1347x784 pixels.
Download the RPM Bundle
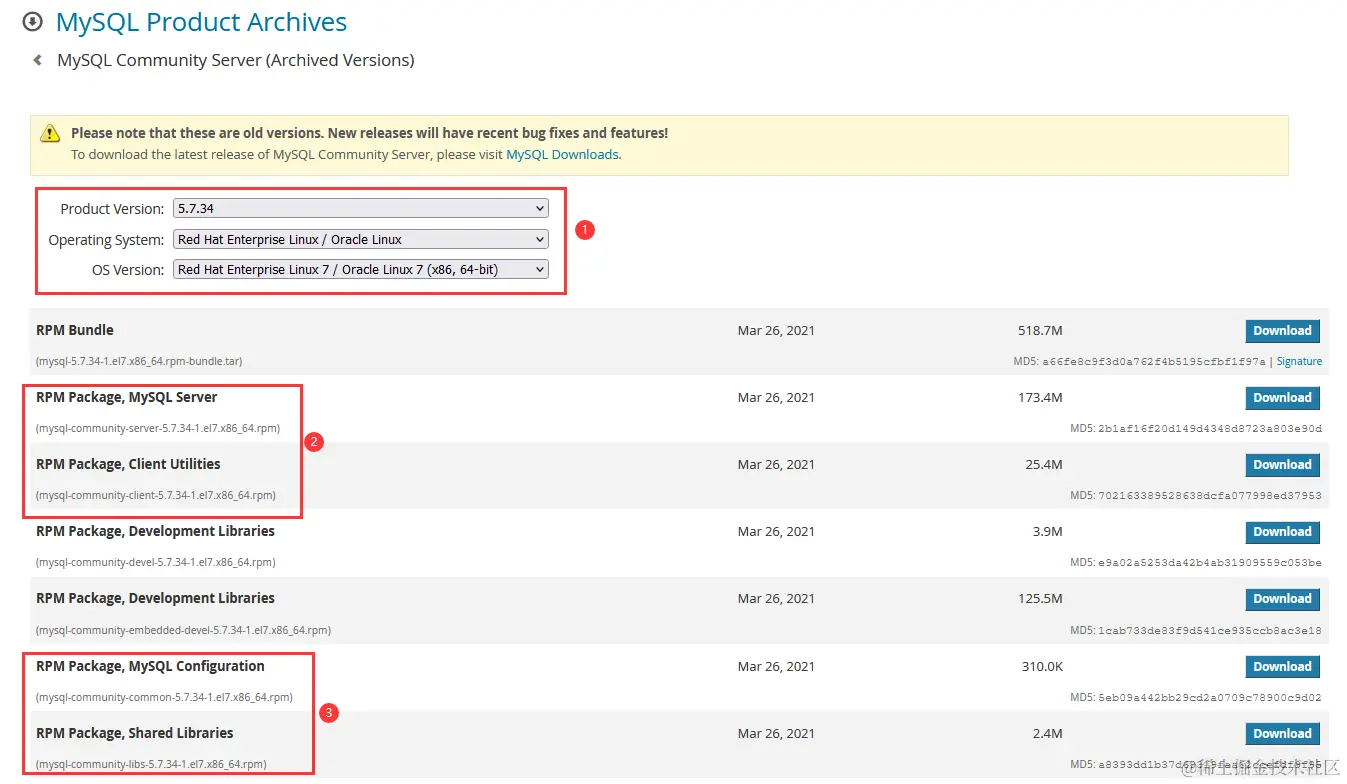point(1282,331)
